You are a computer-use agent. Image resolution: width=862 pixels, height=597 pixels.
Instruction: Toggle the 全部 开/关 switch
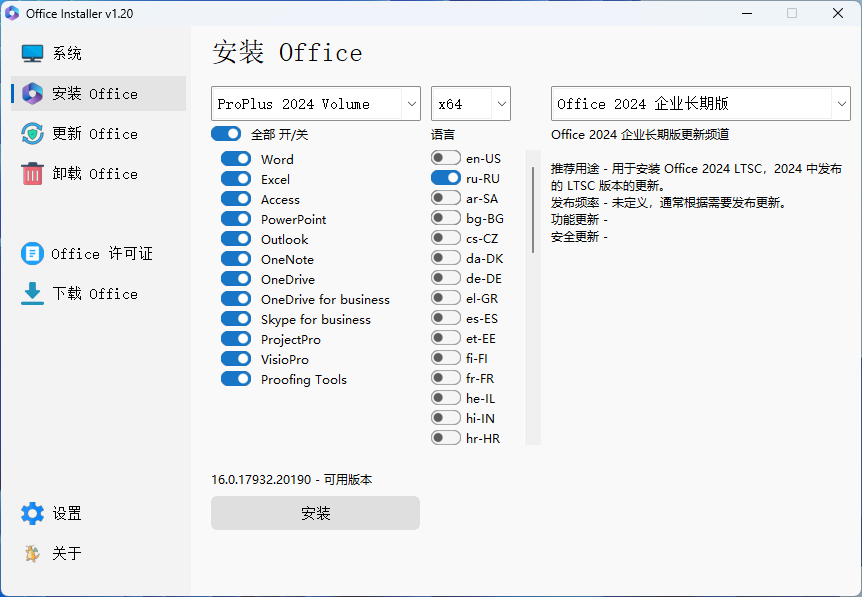[x=226, y=134]
